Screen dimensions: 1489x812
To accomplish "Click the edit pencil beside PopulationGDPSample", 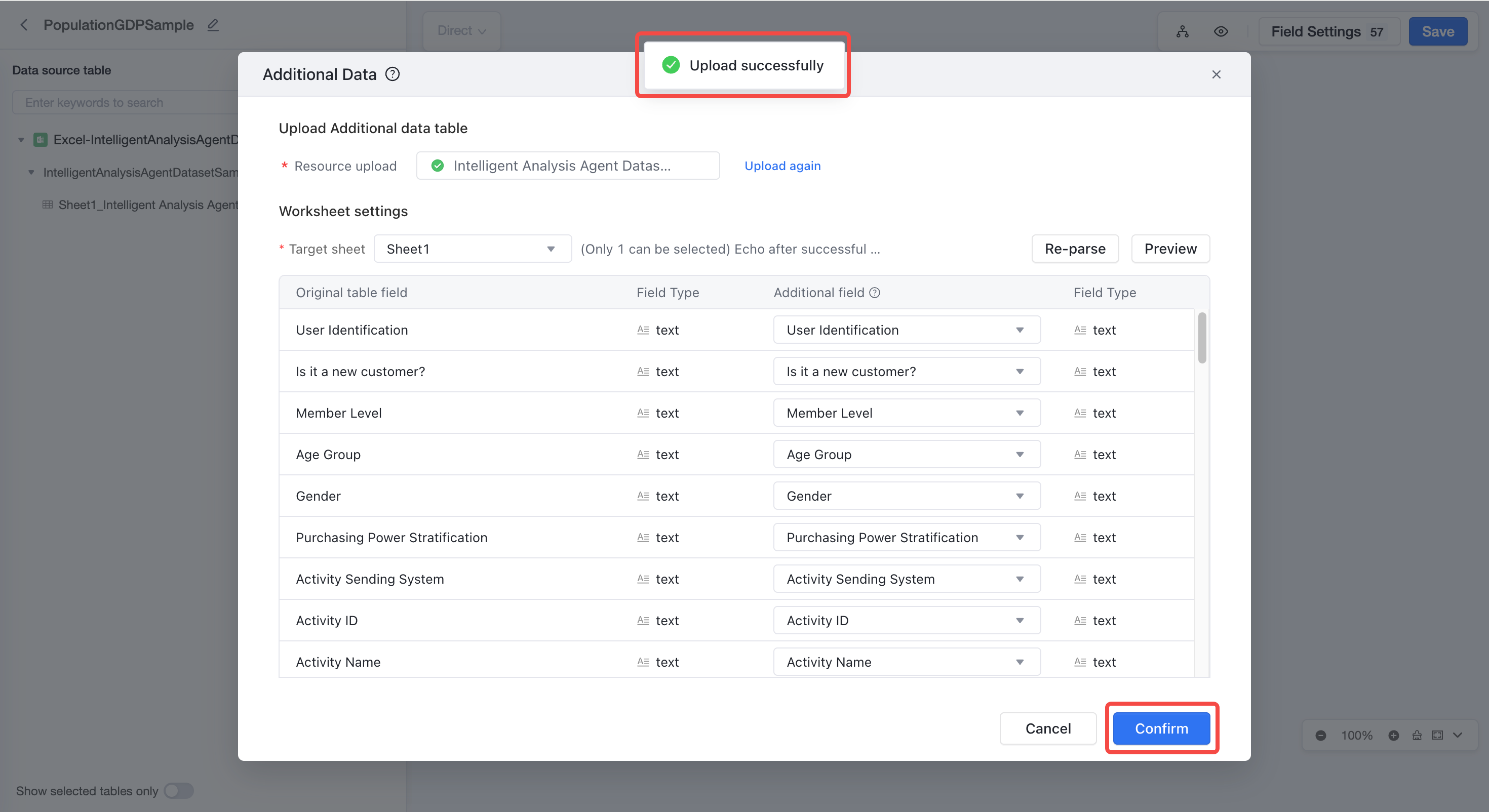I will click(213, 25).
